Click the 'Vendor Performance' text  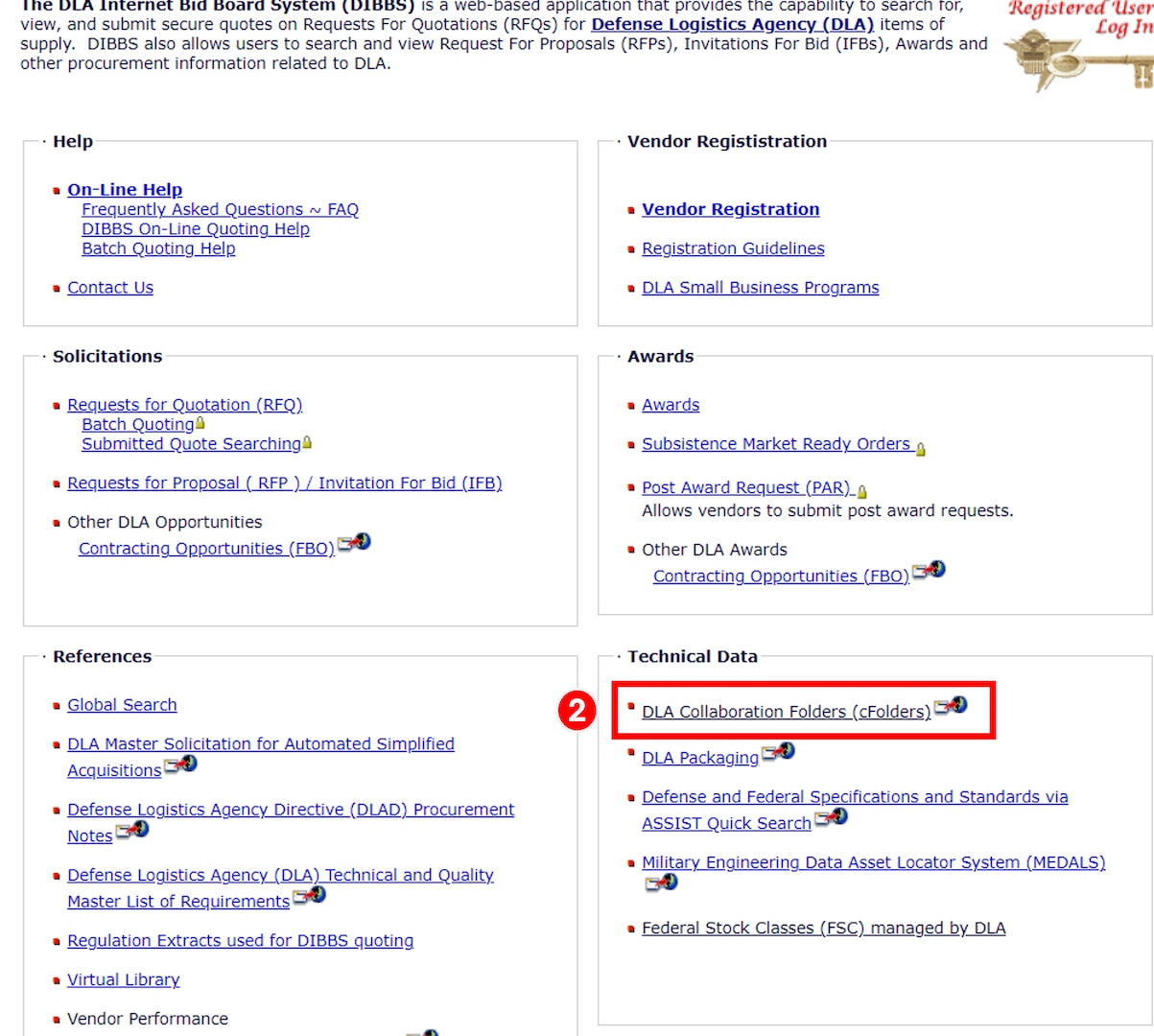point(148,1019)
